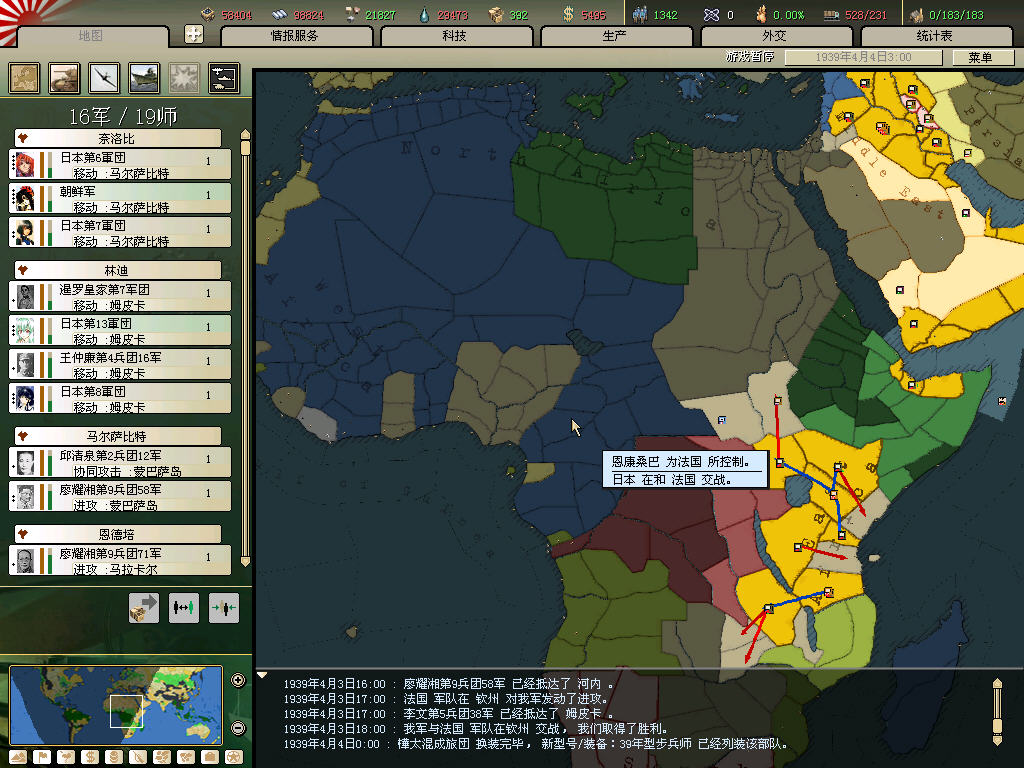Click the greyed-out explosion battles icon
This screenshot has height=768, width=1024.
[x=184, y=78]
